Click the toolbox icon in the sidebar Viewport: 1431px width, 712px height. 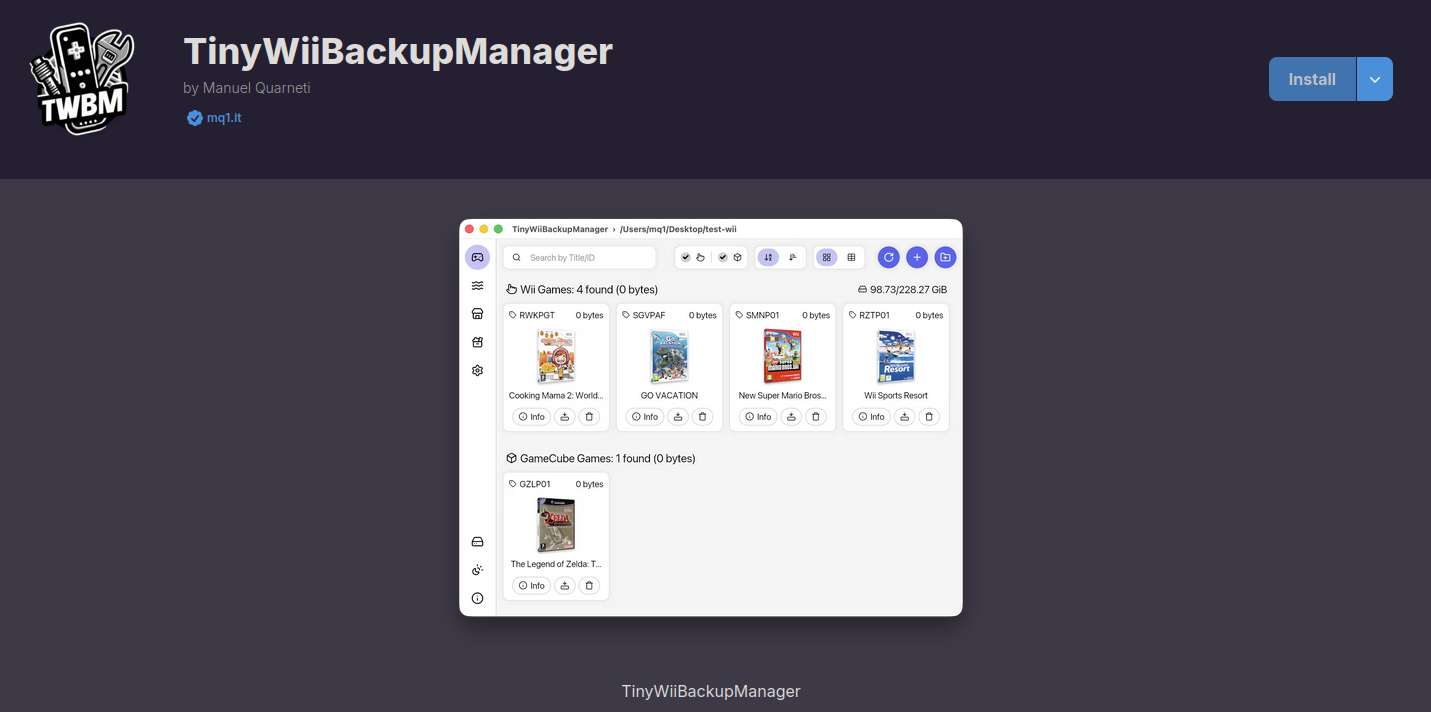pos(478,342)
